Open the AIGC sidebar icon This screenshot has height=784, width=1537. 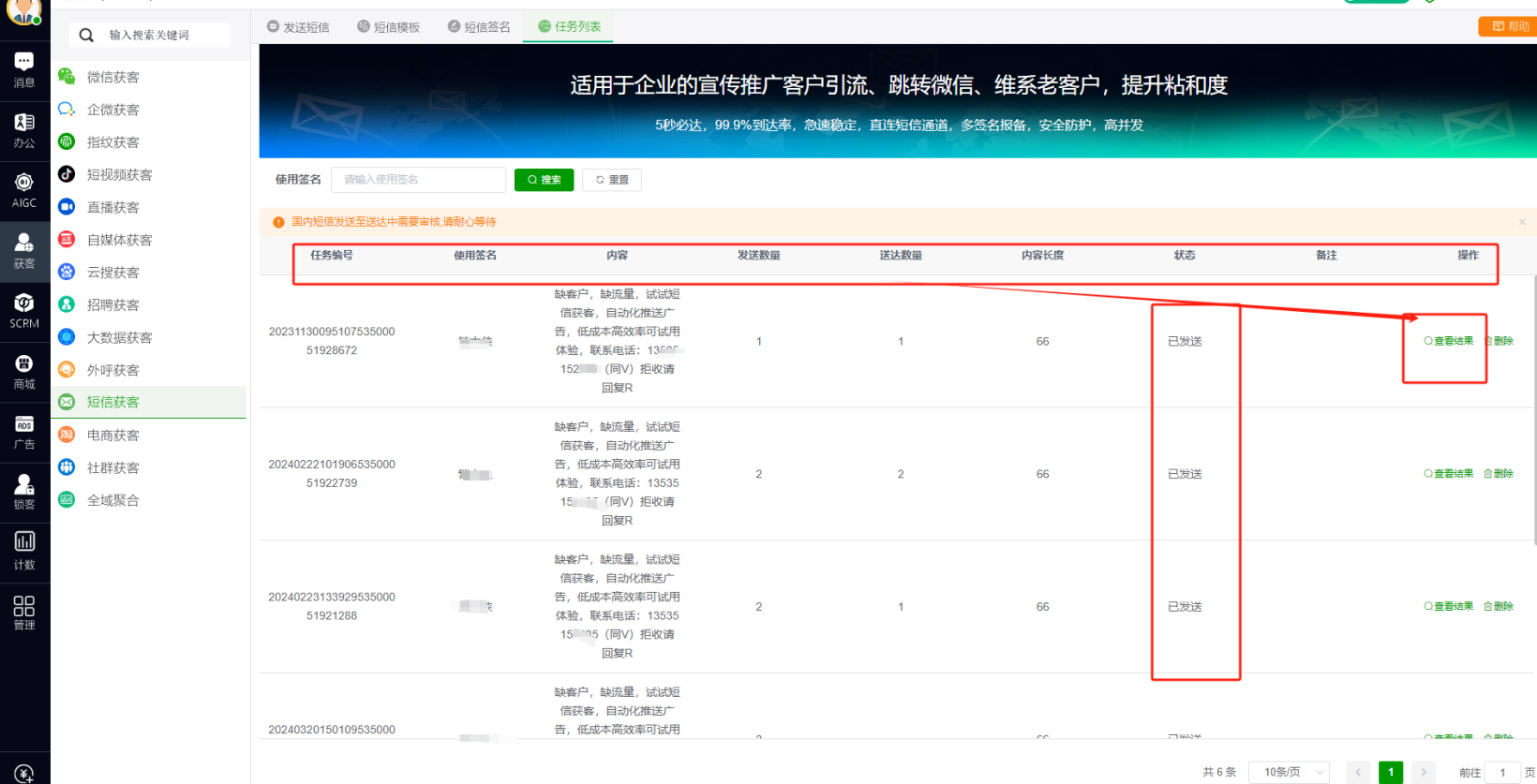(24, 190)
